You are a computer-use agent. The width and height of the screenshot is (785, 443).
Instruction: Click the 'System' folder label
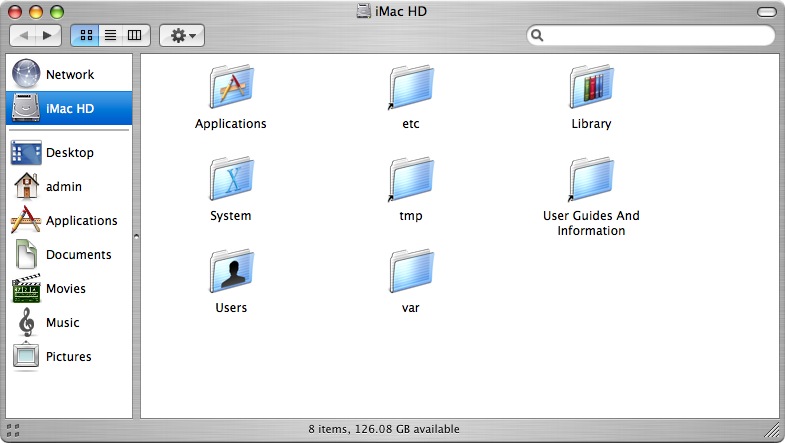pyautogui.click(x=231, y=216)
